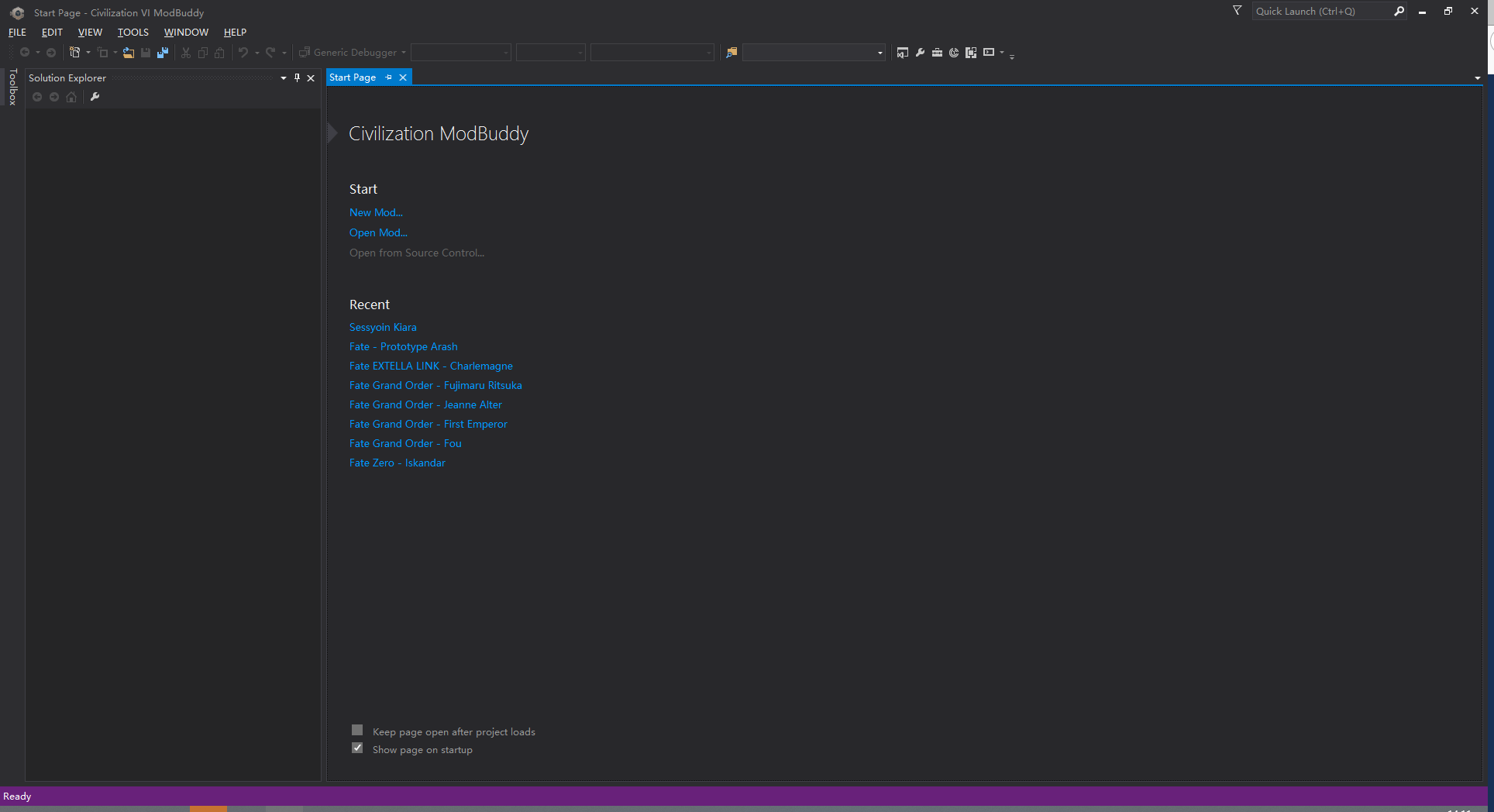Click the Solution Explorer Back arrow
Viewport: 1494px width, 812px height.
[x=37, y=97]
